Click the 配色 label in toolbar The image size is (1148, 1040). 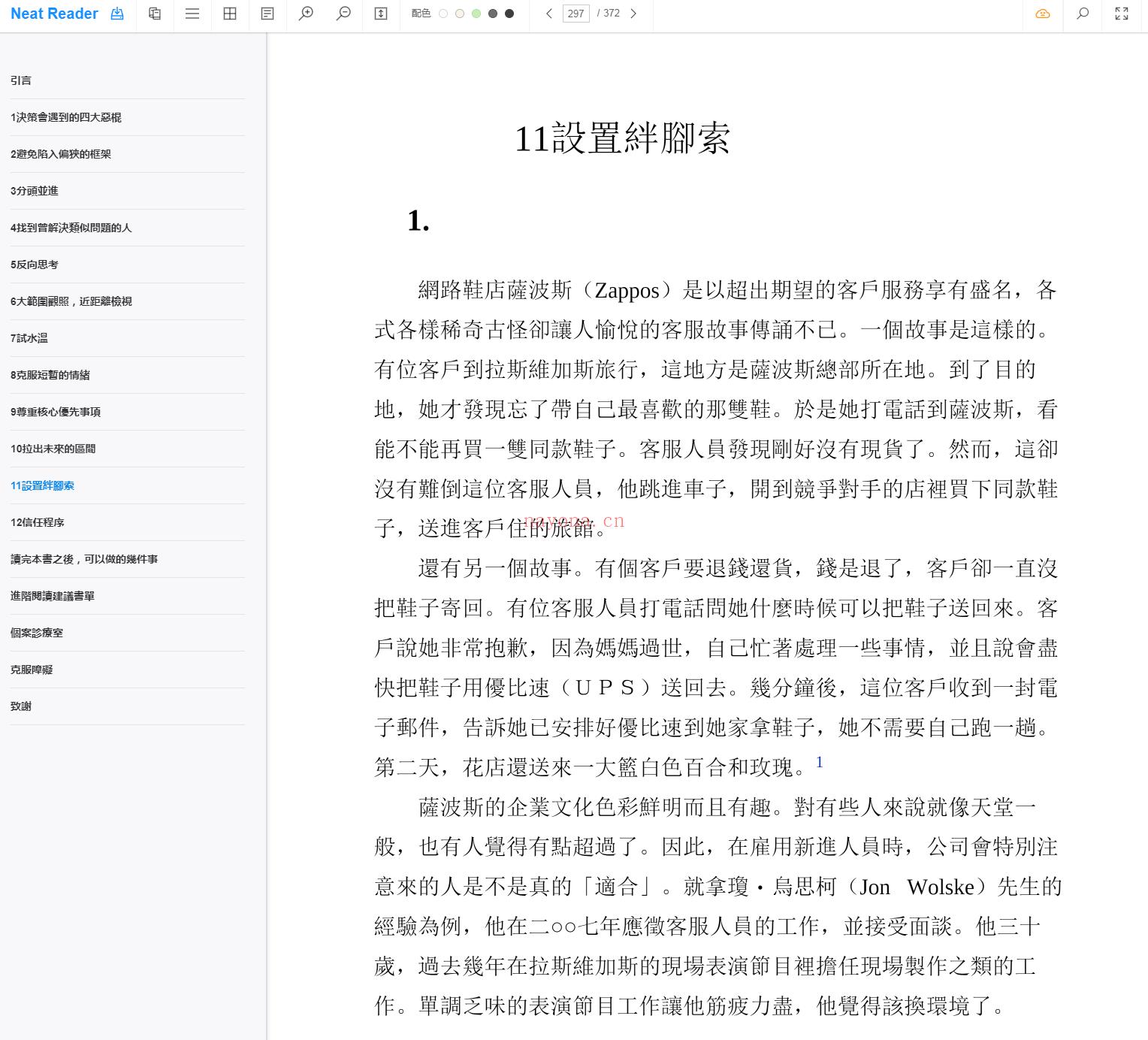[x=421, y=14]
